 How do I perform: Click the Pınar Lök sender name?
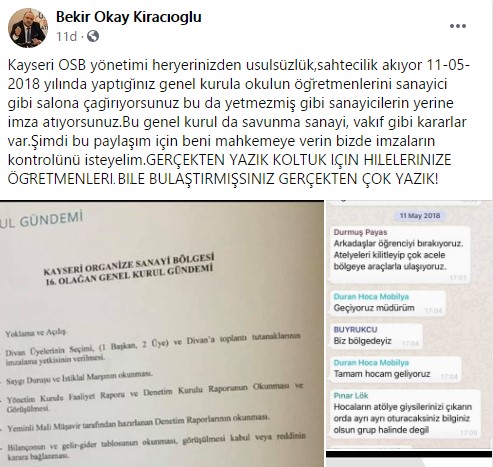click(x=351, y=395)
